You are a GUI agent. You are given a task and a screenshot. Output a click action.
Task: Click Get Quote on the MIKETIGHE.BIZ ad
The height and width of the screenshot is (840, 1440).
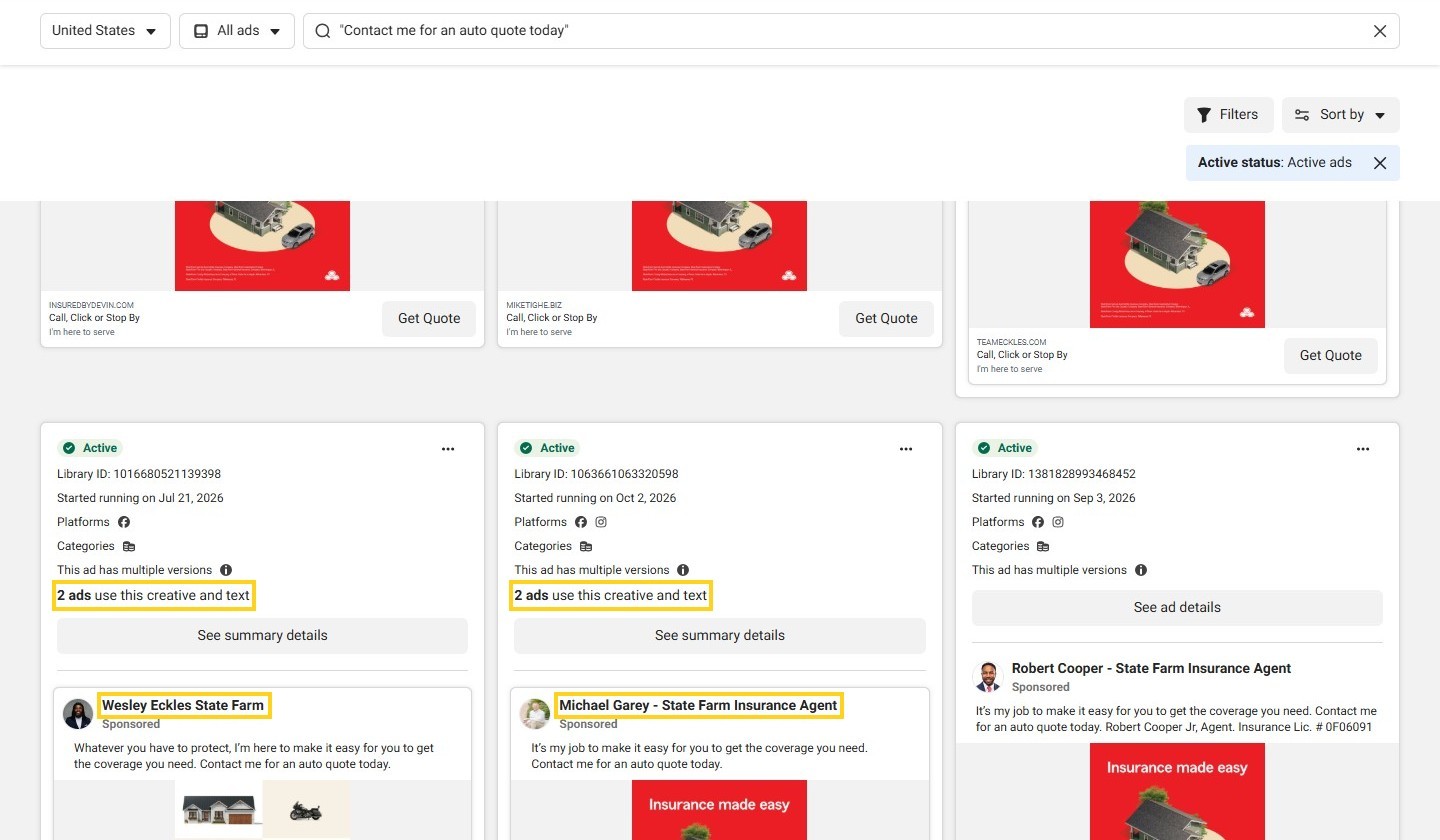tap(886, 318)
